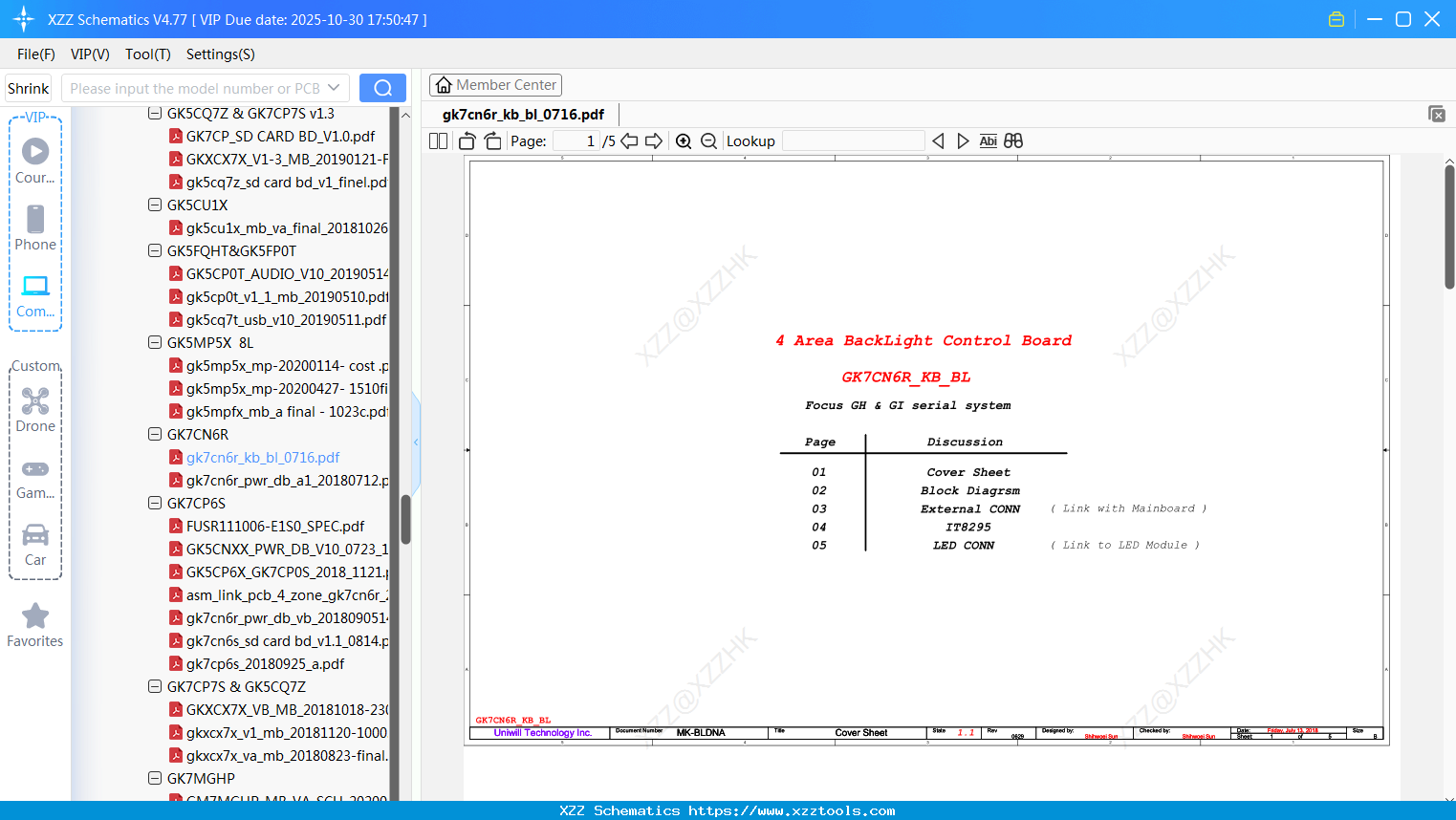Select the Game console category
Screen dimensions: 1456x820
(35, 478)
